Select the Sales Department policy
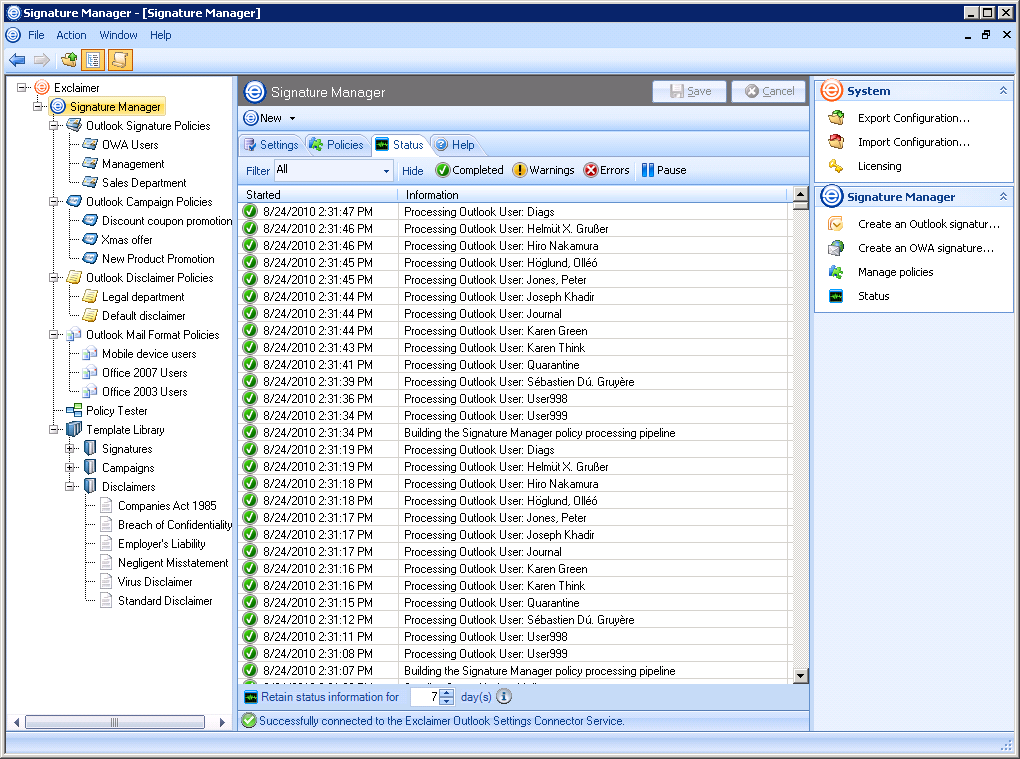The image size is (1020, 759). pyautogui.click(x=144, y=183)
